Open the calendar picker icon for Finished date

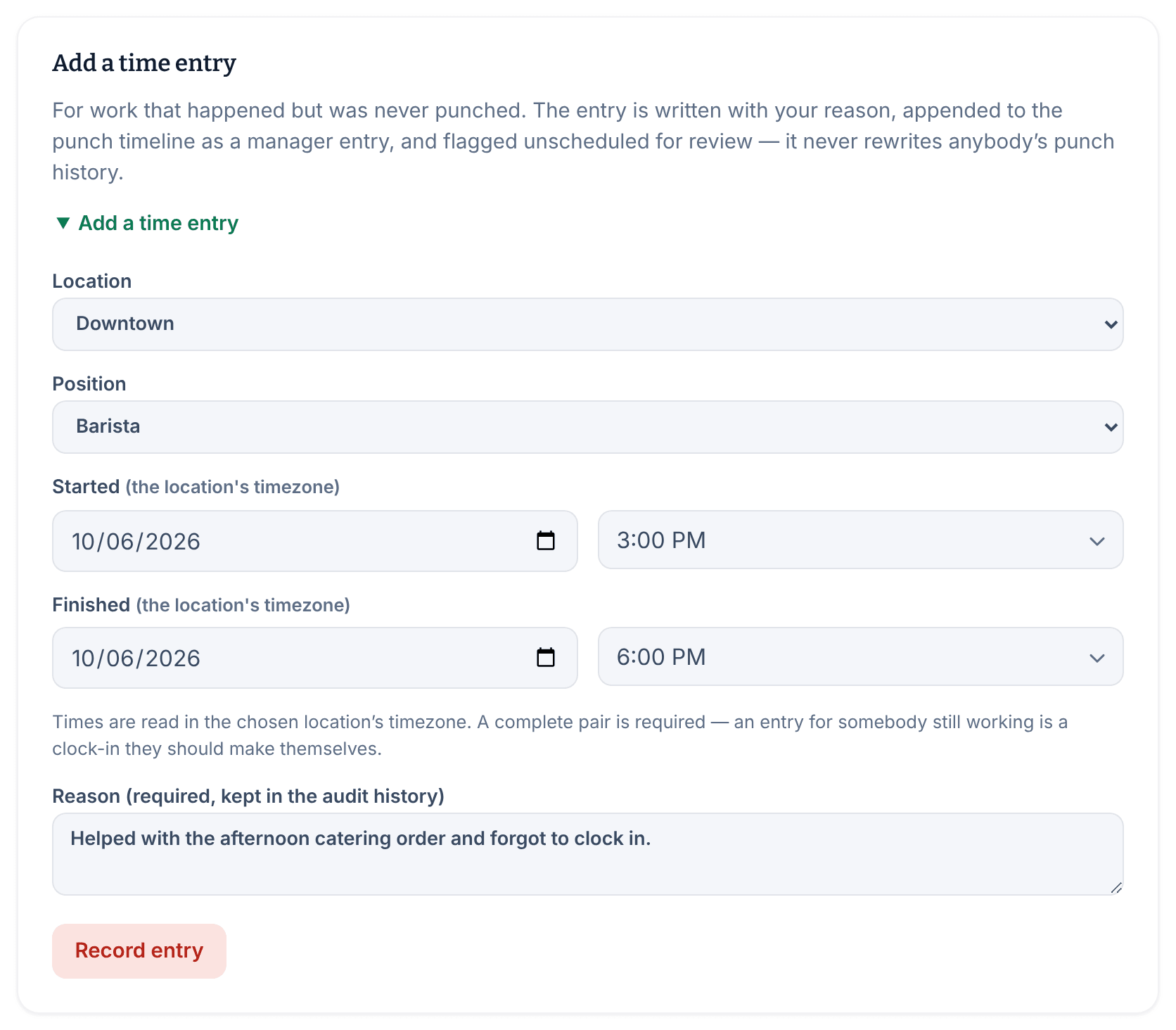click(x=546, y=658)
